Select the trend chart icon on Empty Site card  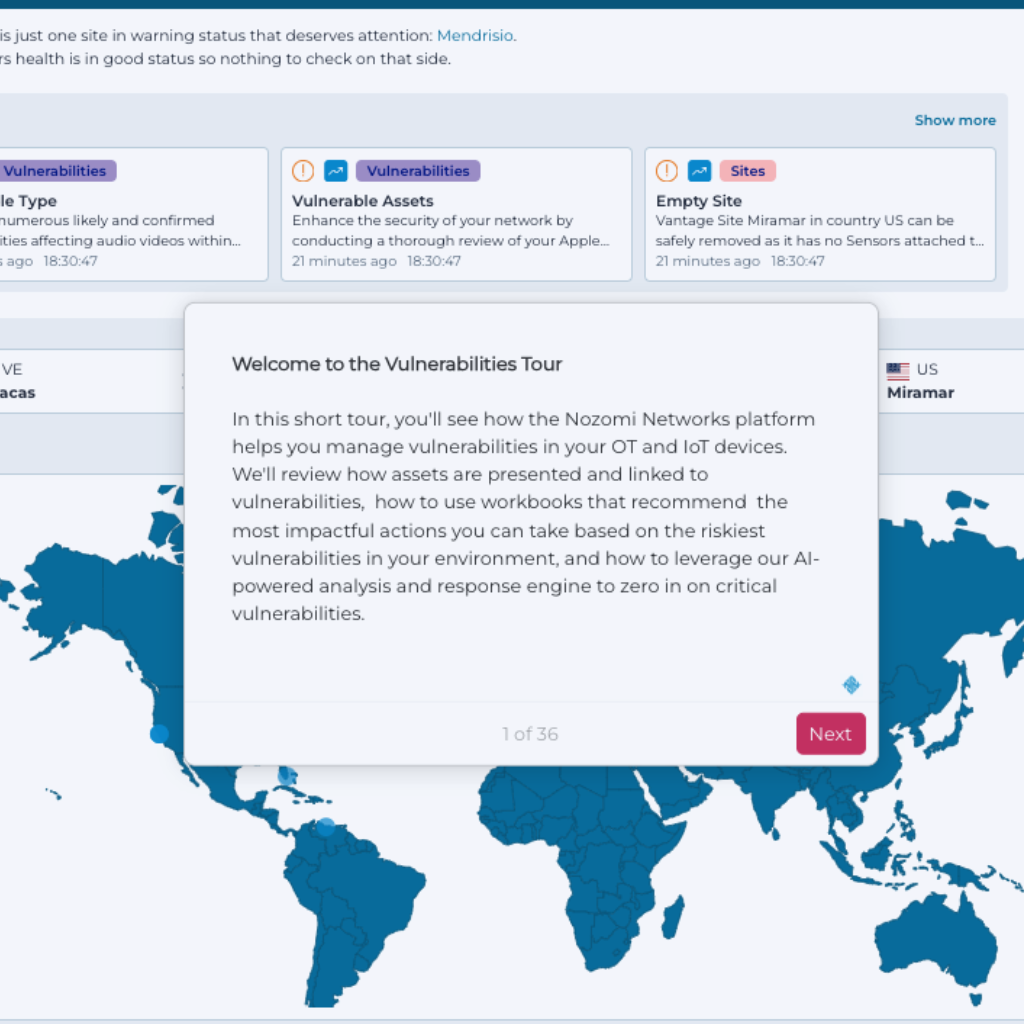click(700, 171)
